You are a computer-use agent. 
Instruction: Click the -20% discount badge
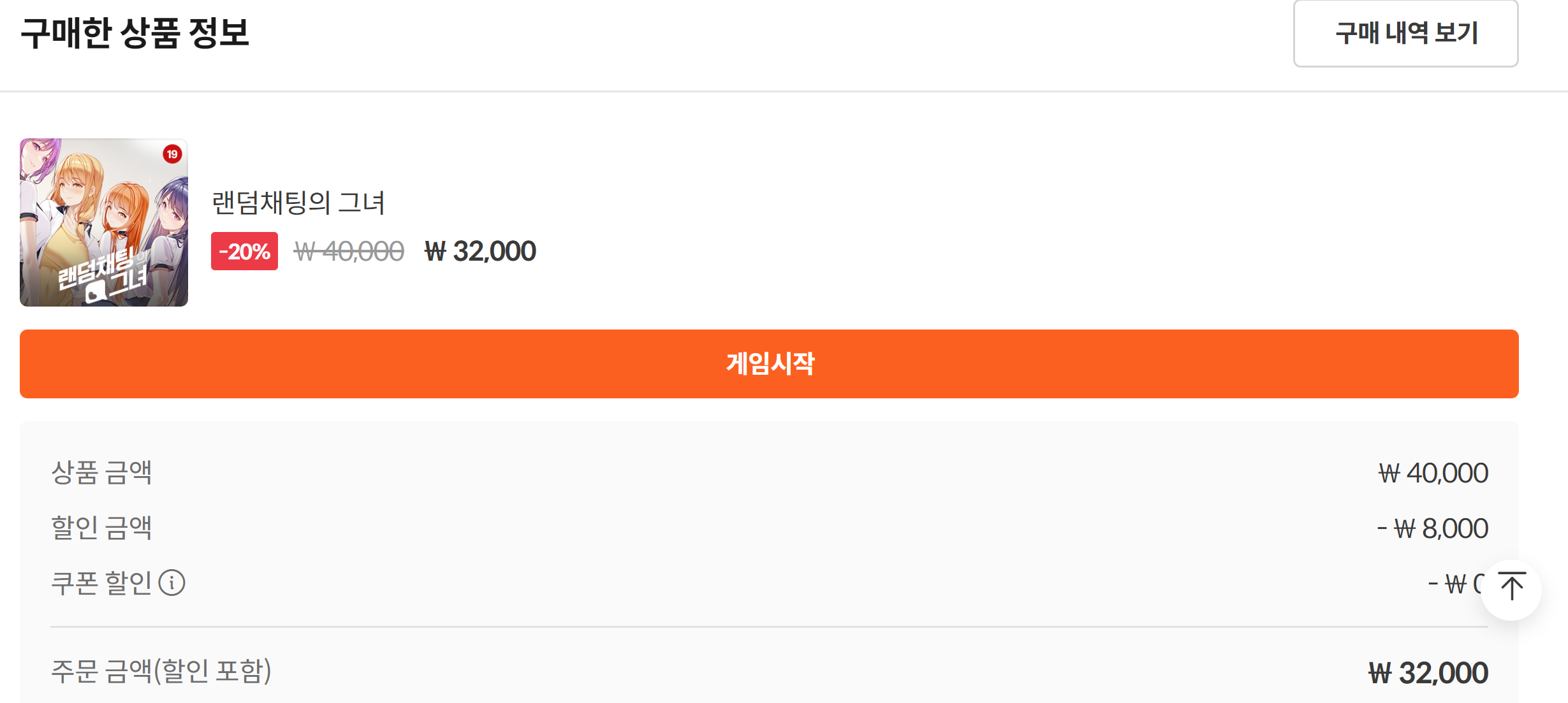(x=244, y=251)
